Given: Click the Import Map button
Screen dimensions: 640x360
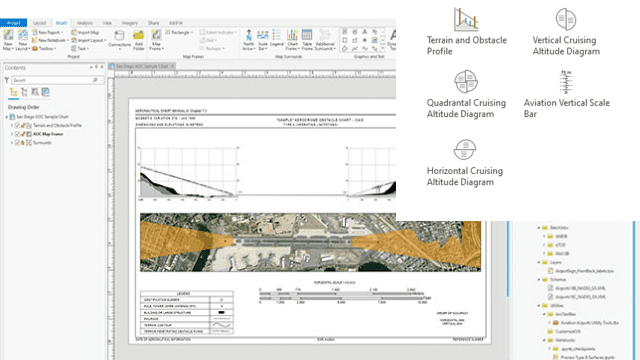Looking at the screenshot, I should 85,32.
